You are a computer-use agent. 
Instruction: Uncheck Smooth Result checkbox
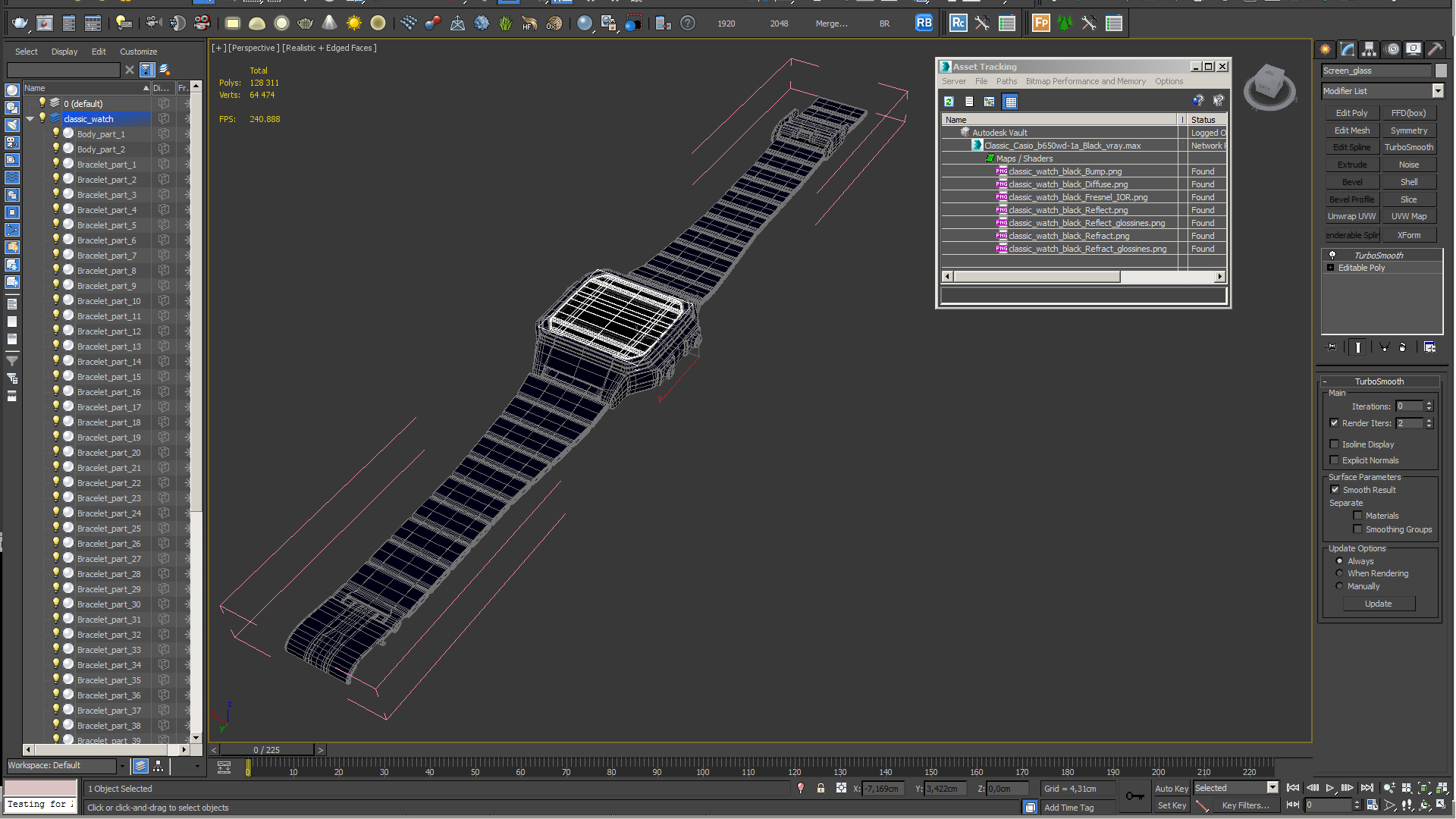click(1335, 490)
